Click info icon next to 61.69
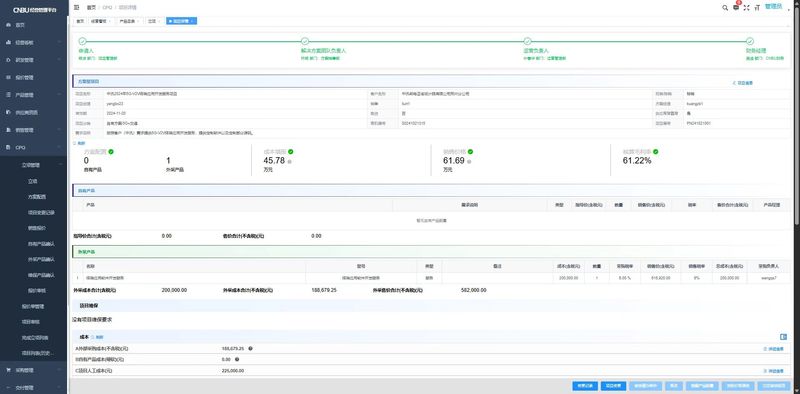This screenshot has height=394, width=800. [x=469, y=161]
